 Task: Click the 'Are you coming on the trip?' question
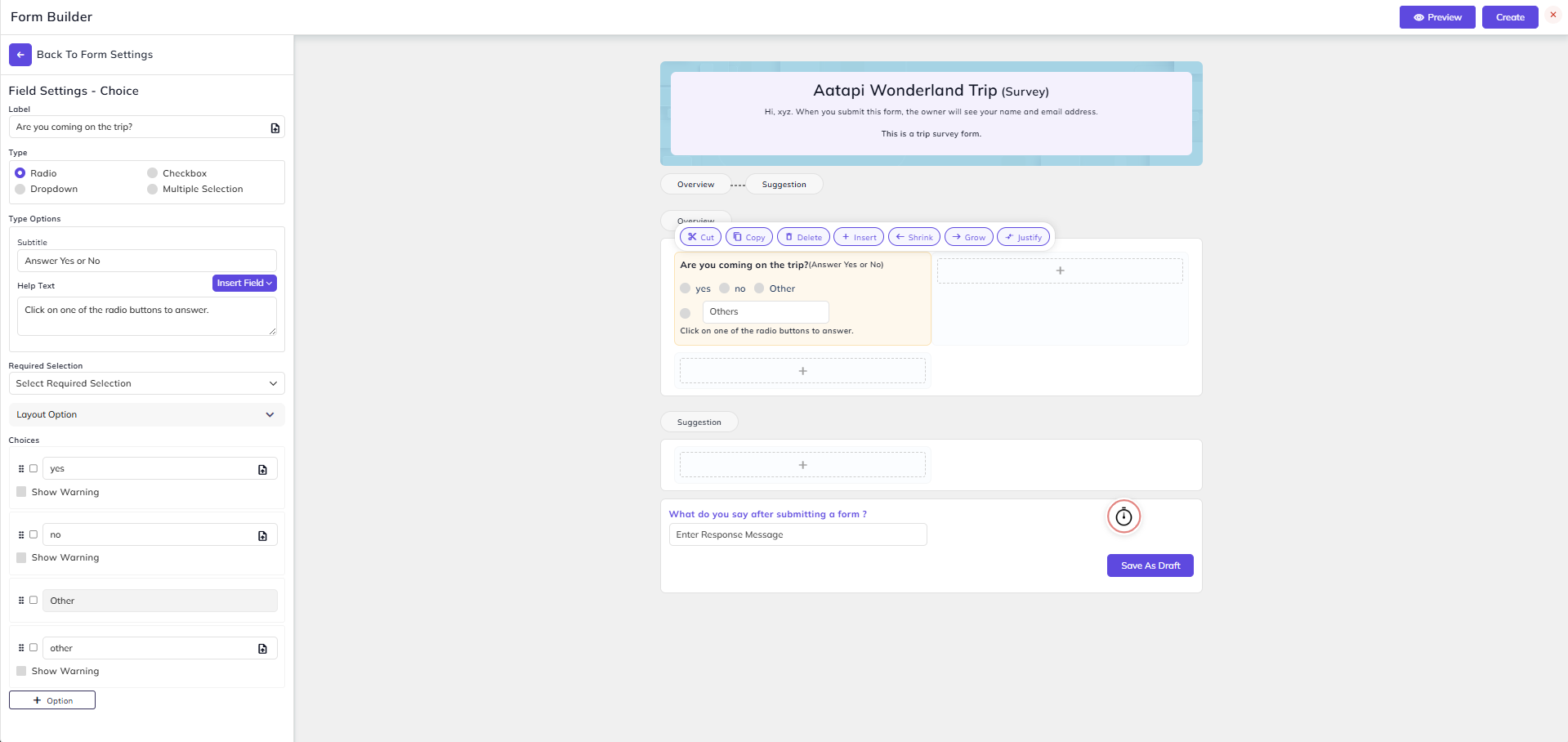[744, 265]
